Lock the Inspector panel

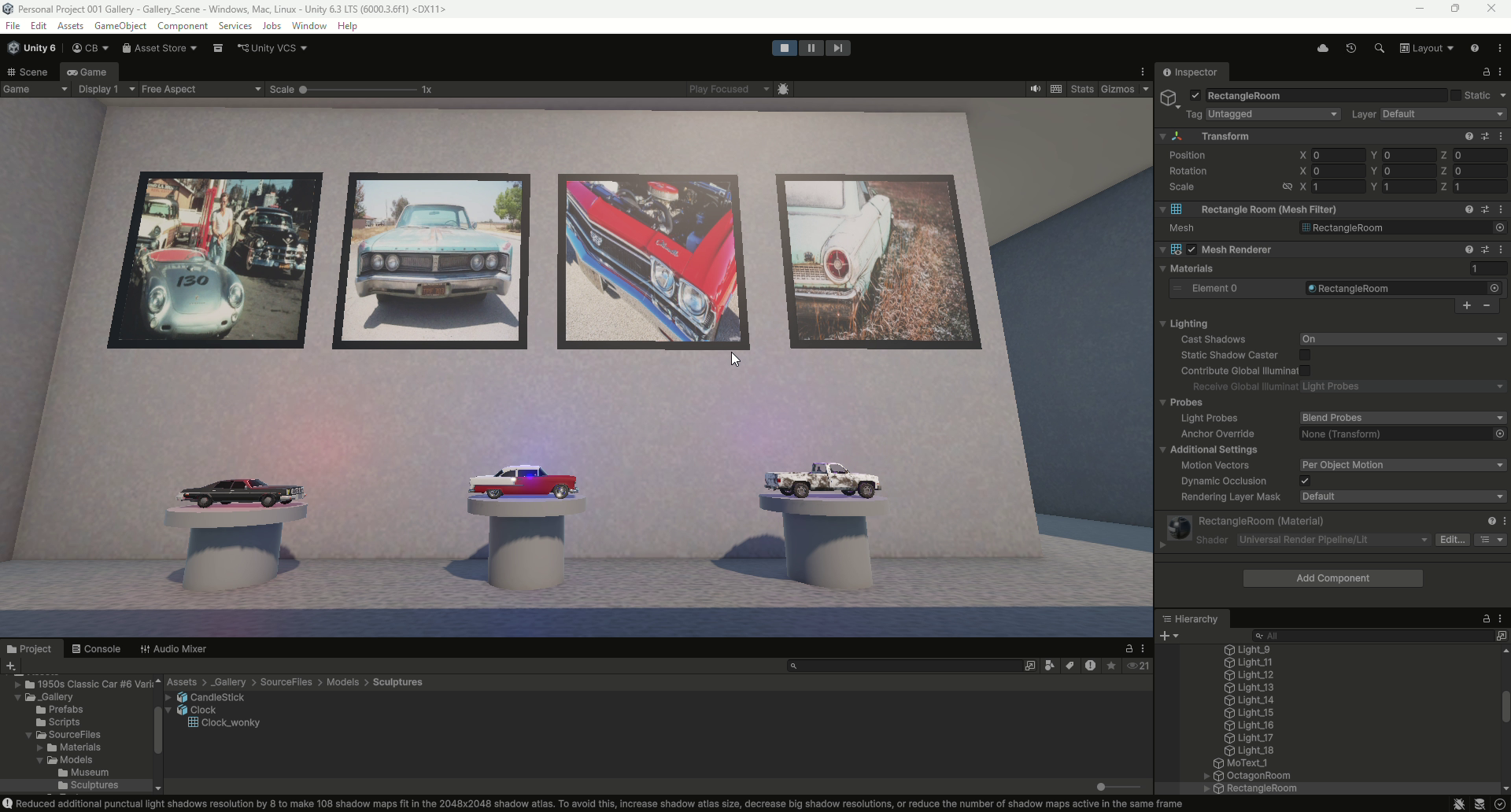tap(1487, 72)
